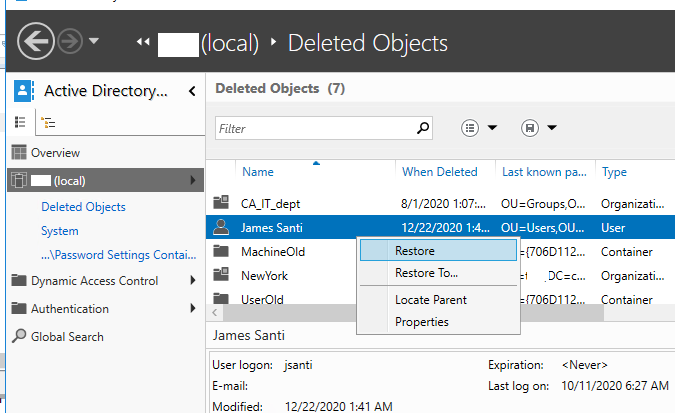The width and height of the screenshot is (675, 413).
Task: Switch to list view tab icon
Action: tap(19, 122)
